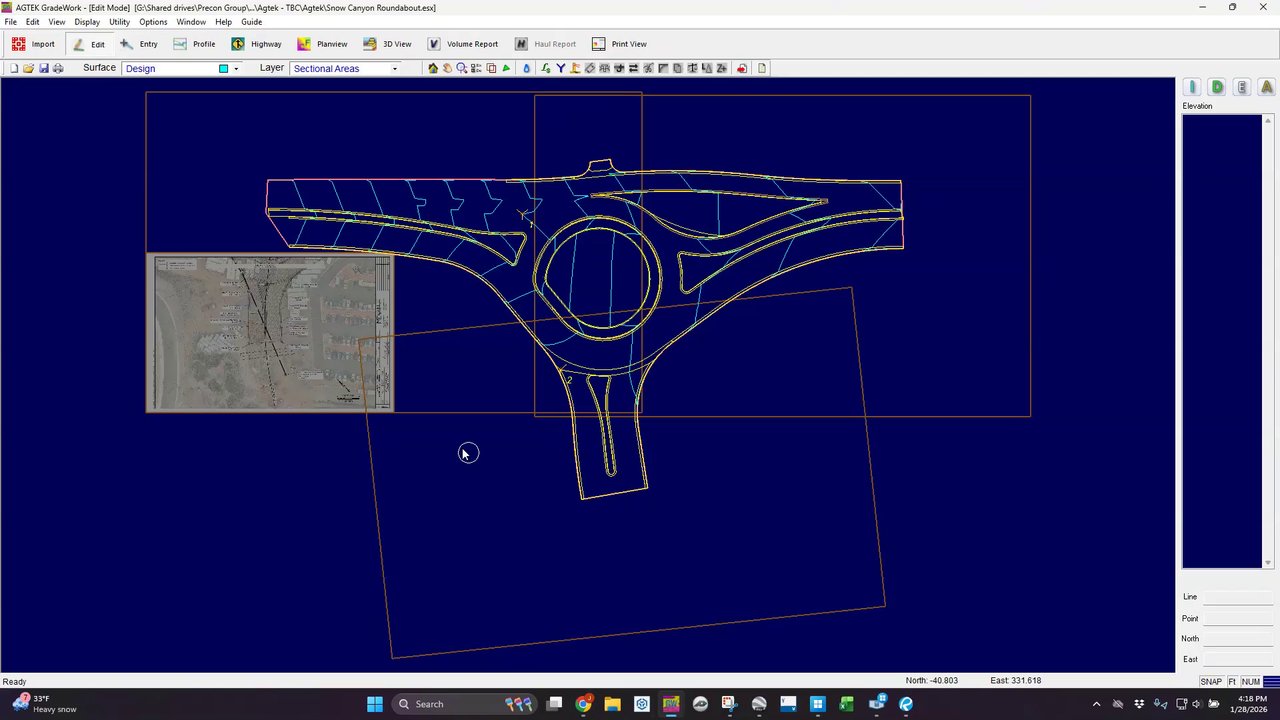Click the aerial site plan image thumbnail
The height and width of the screenshot is (720, 1280).
(x=269, y=333)
